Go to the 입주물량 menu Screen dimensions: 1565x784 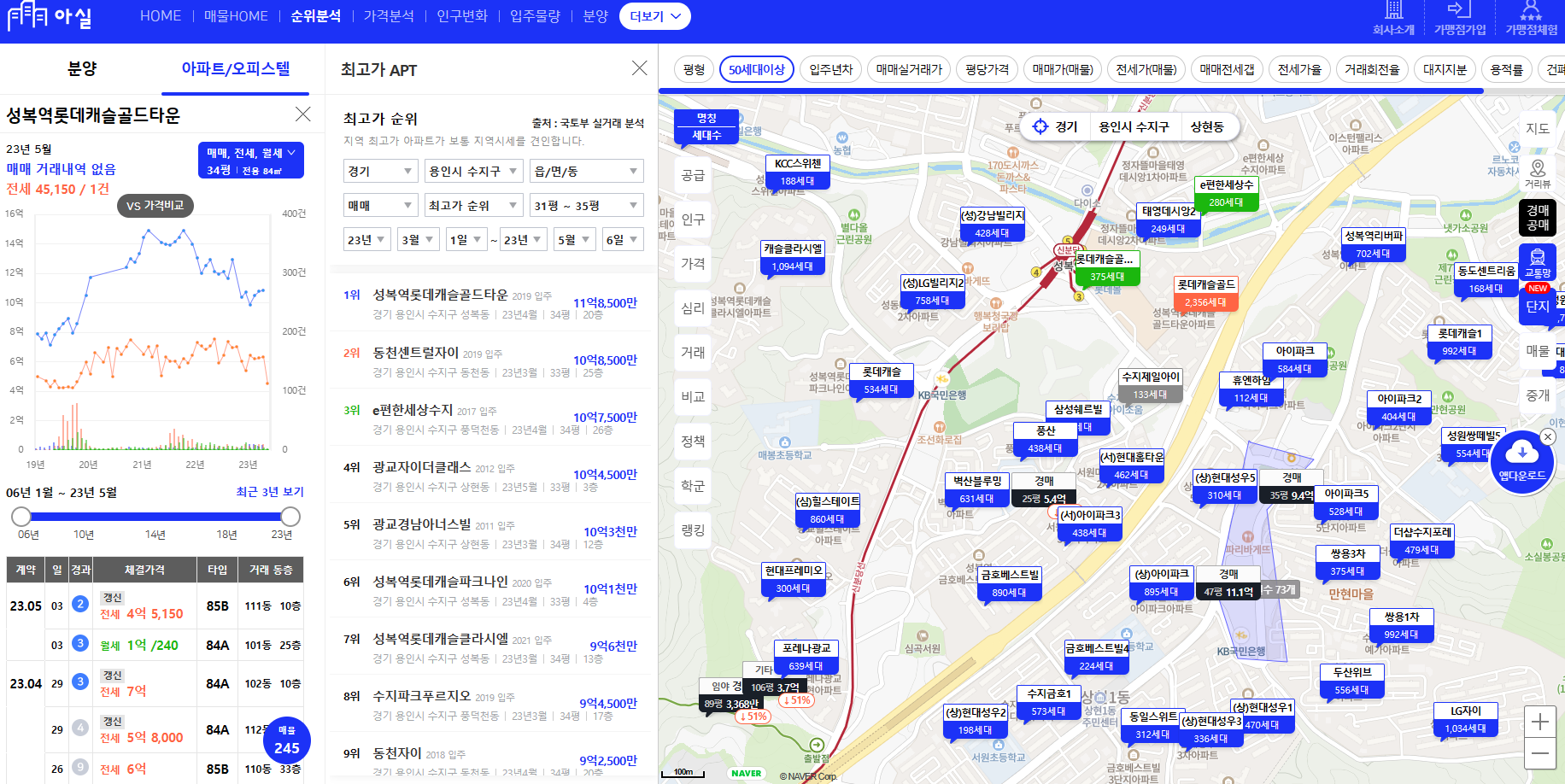[x=536, y=16]
